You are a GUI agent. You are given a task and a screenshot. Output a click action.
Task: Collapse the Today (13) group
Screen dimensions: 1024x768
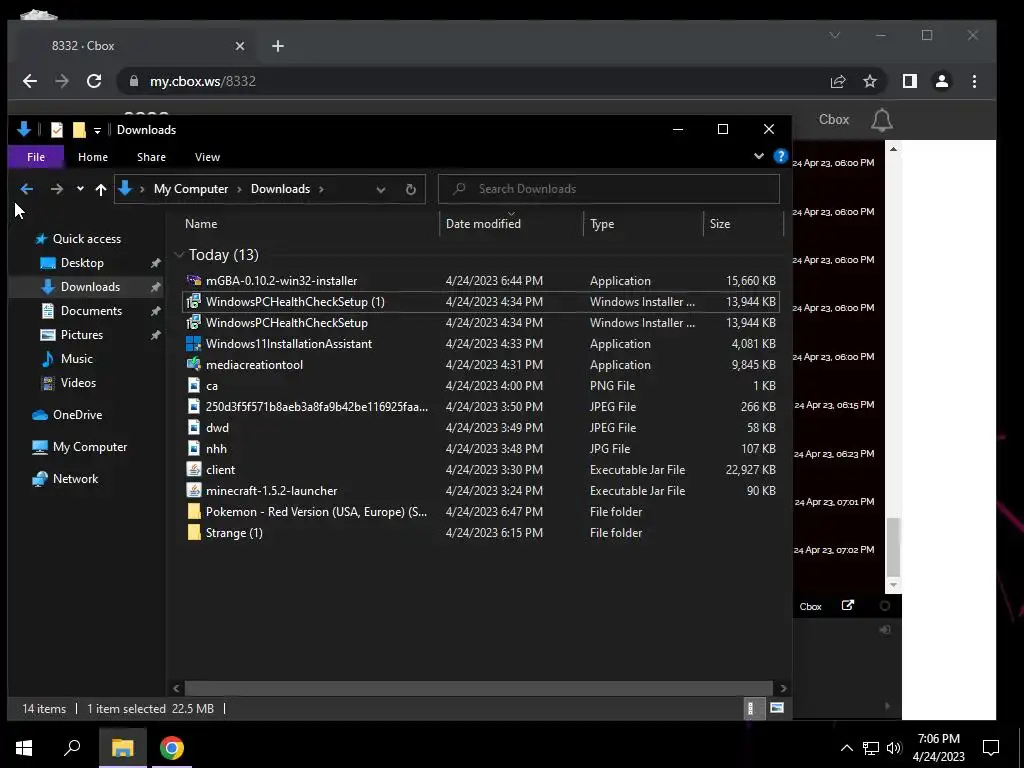click(179, 255)
